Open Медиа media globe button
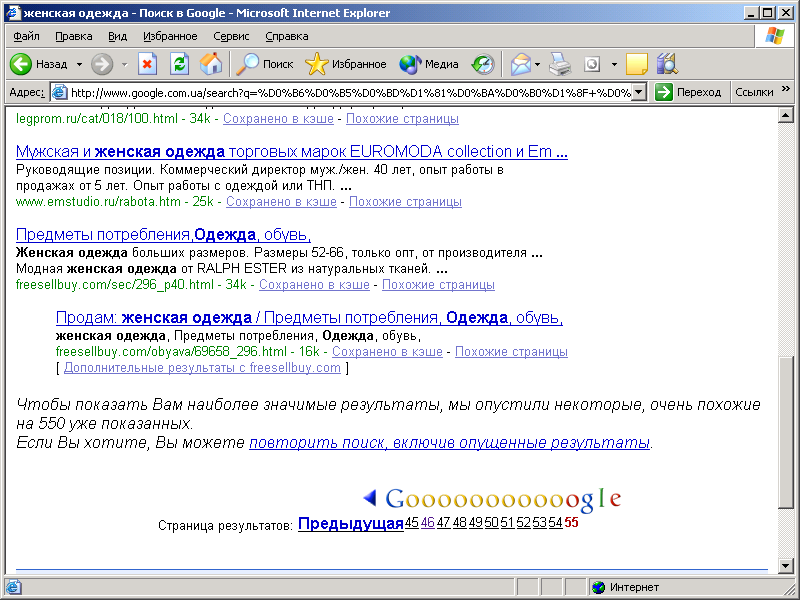The width and height of the screenshot is (800, 600). 429,64
